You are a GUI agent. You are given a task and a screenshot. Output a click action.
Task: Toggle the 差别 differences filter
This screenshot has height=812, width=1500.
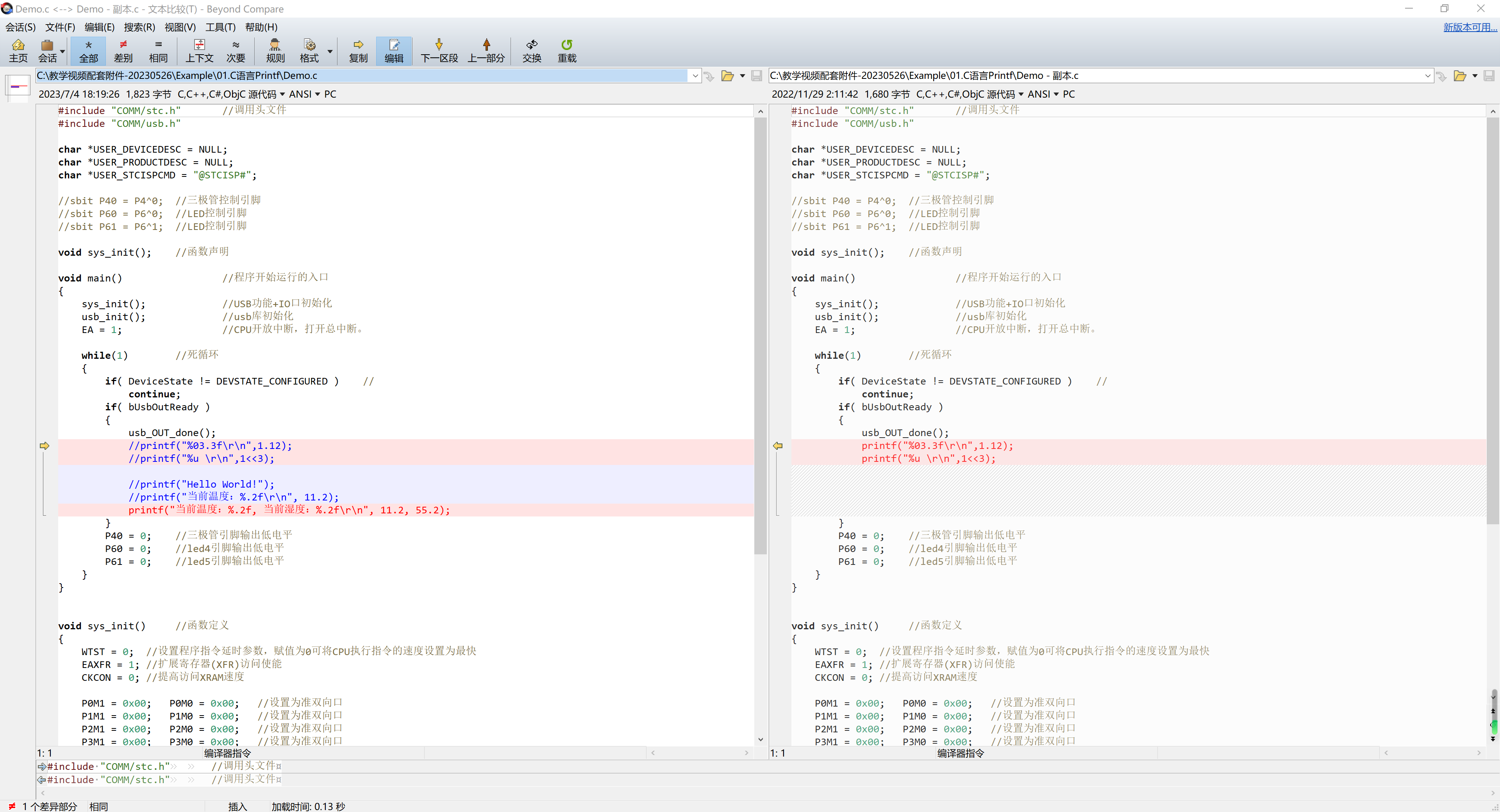[123, 51]
